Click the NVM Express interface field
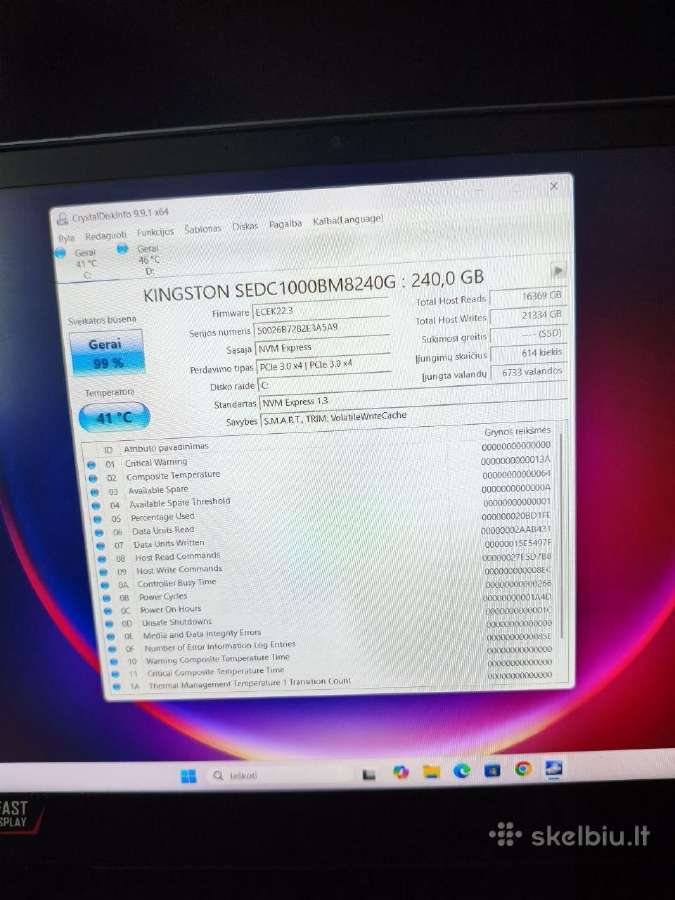 click(x=323, y=347)
